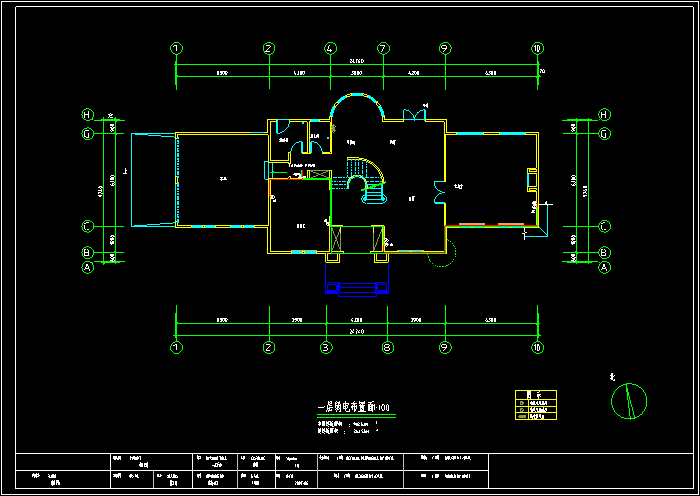This screenshot has height=496, width=700.
Task: Click axis bubble C on the right side
Action: (x=604, y=226)
